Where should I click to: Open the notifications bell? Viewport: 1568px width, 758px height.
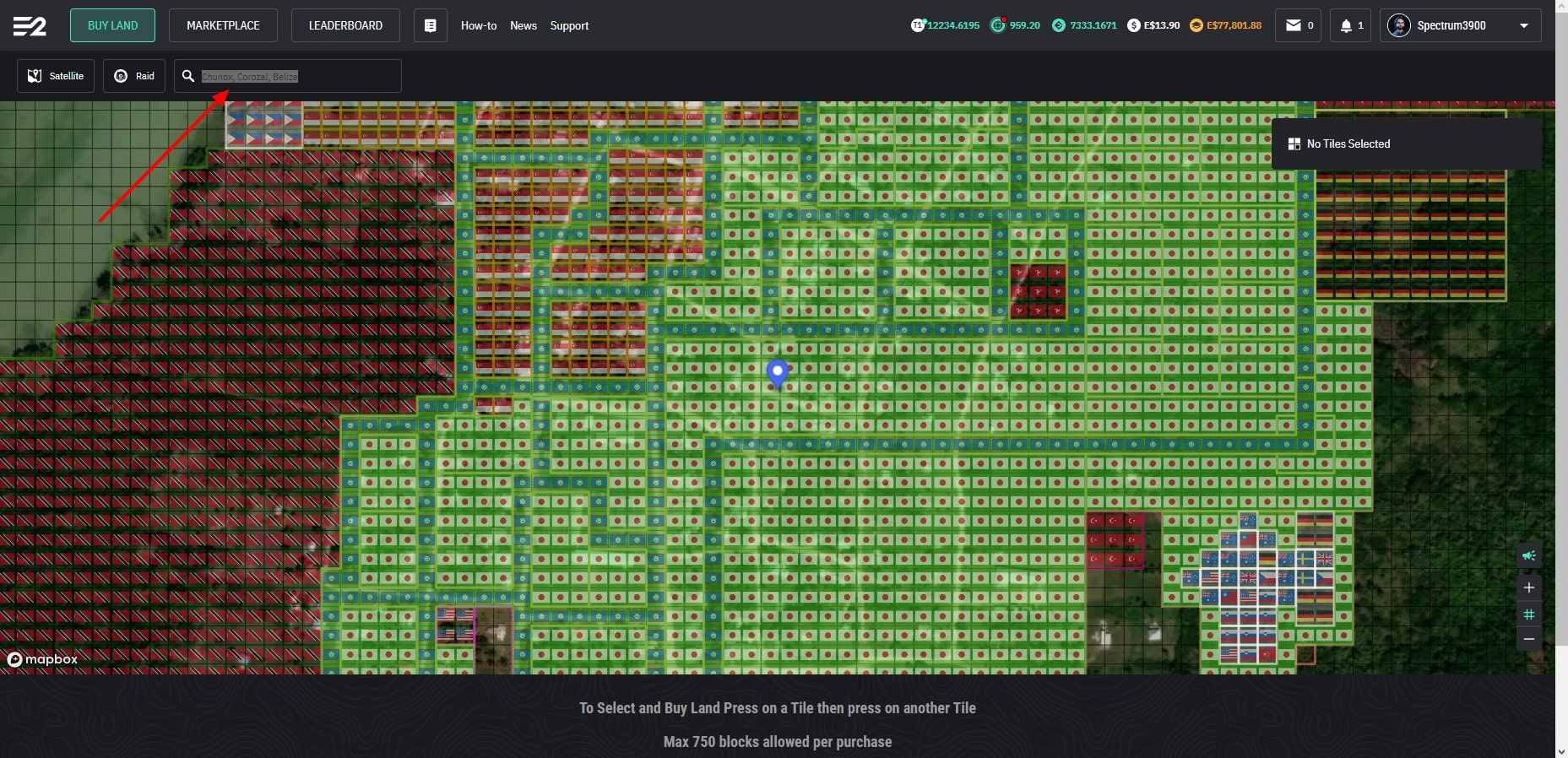(1350, 25)
